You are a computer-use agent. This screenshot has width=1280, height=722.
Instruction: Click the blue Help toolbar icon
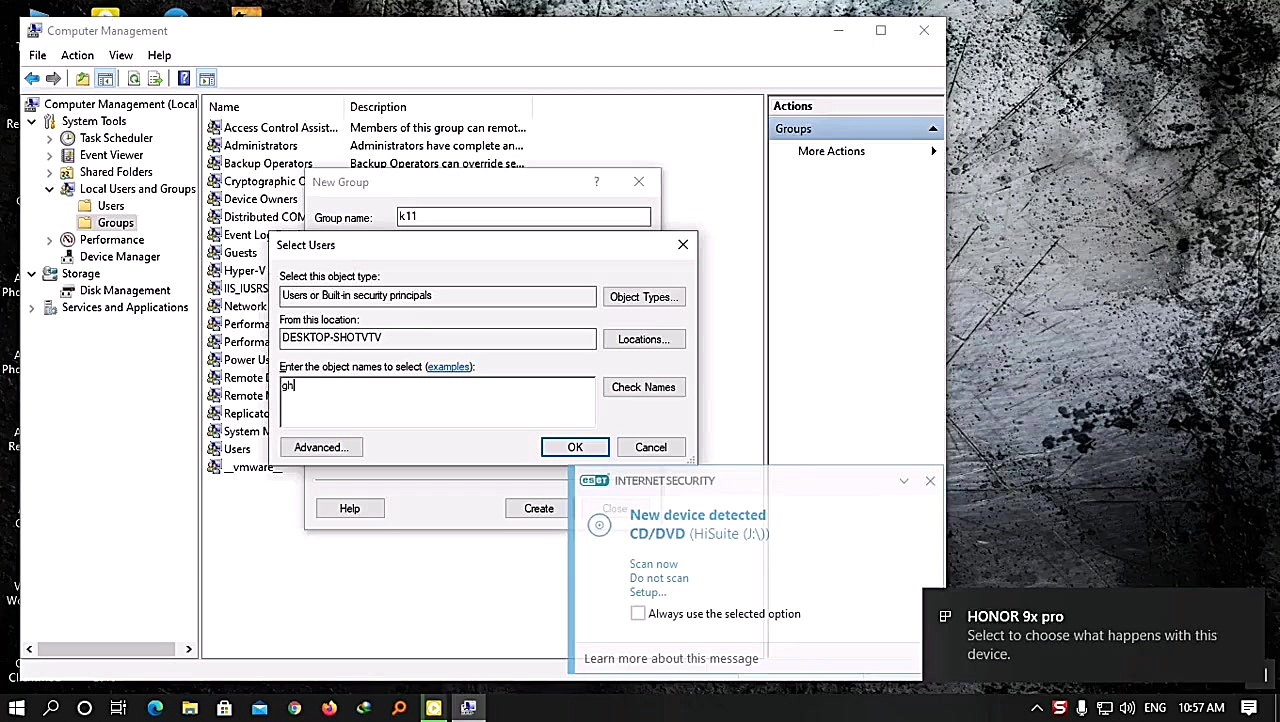tap(184, 79)
